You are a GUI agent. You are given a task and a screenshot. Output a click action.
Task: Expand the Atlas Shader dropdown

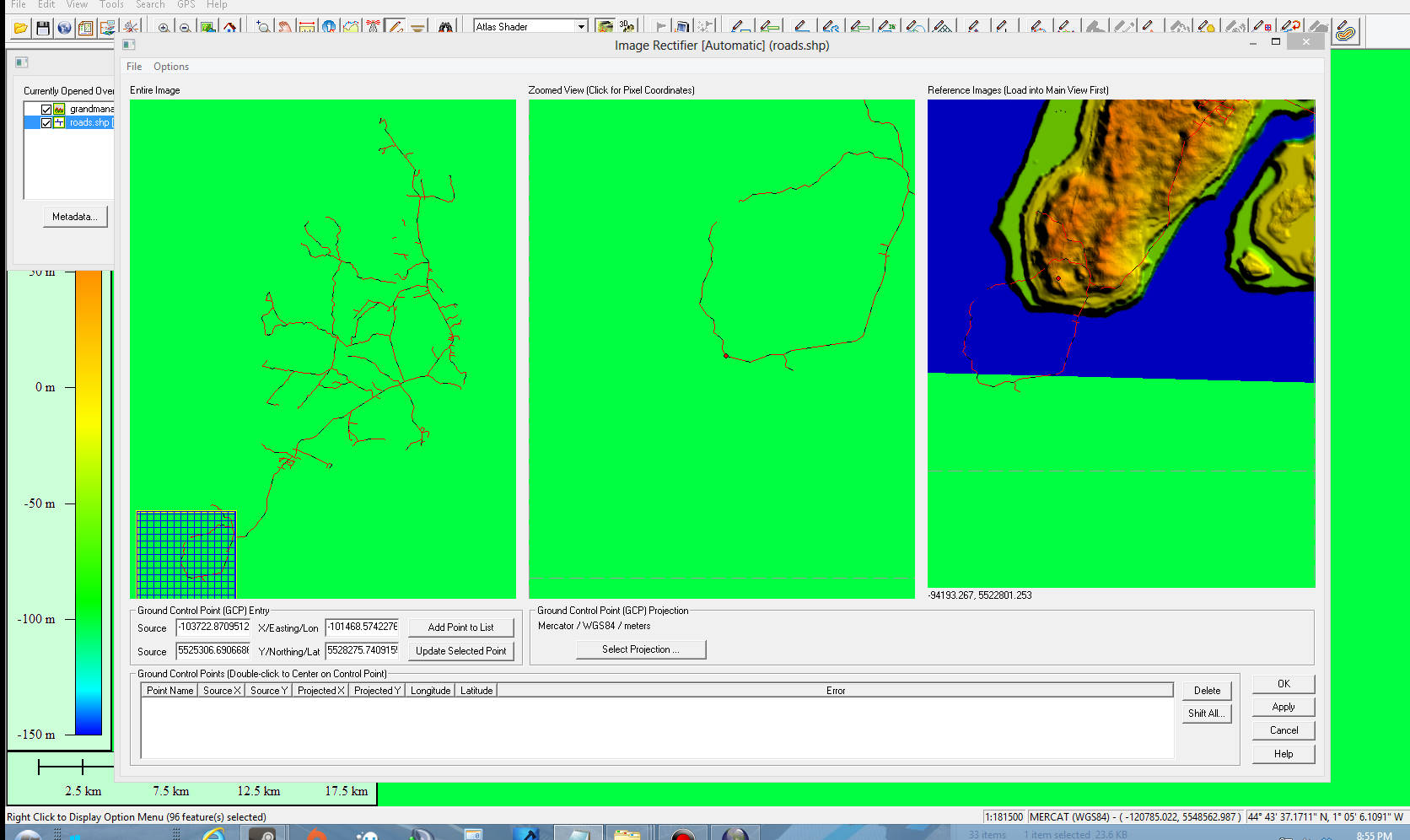[581, 27]
